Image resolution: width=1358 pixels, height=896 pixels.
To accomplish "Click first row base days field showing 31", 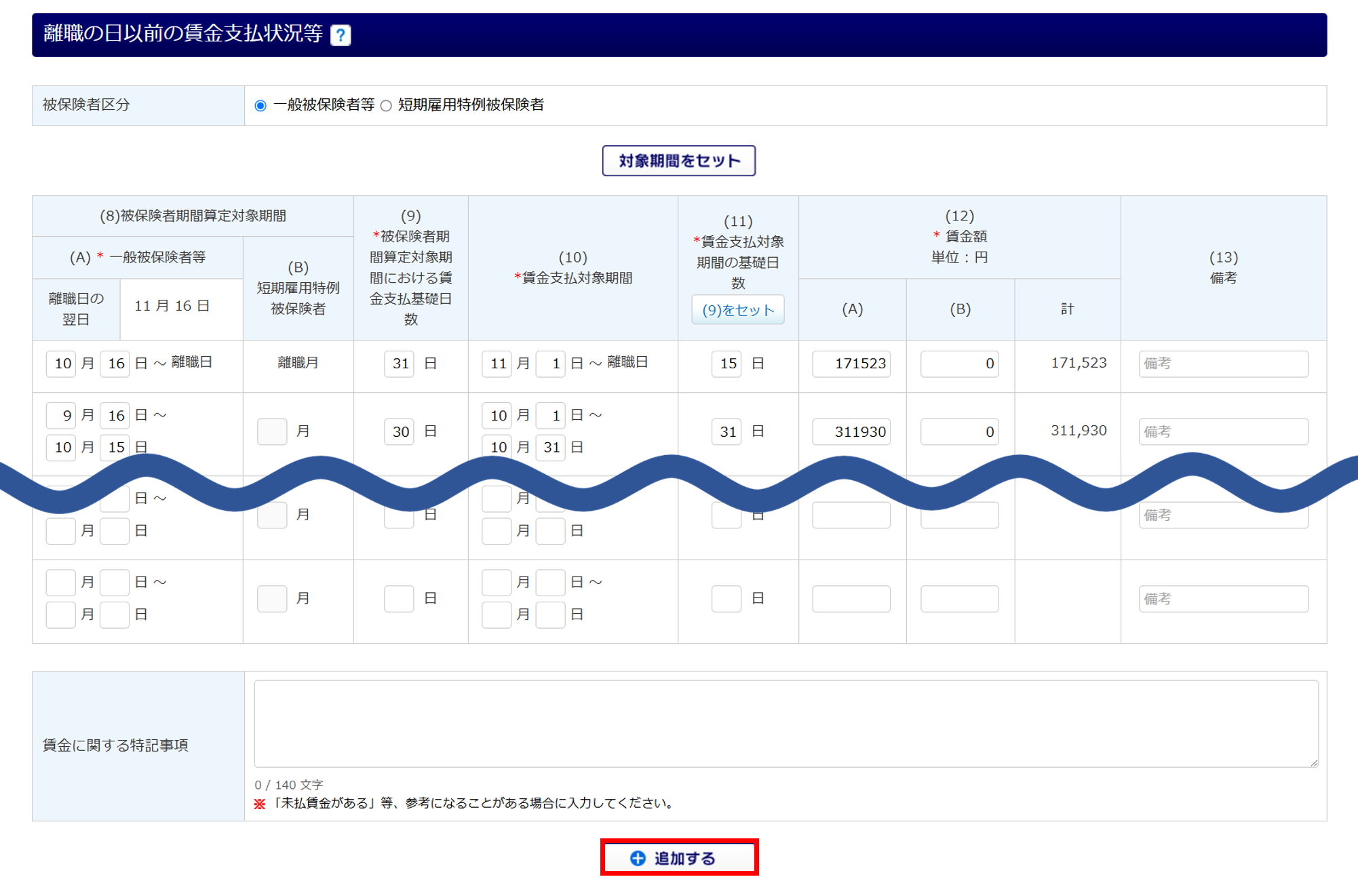I will [399, 364].
